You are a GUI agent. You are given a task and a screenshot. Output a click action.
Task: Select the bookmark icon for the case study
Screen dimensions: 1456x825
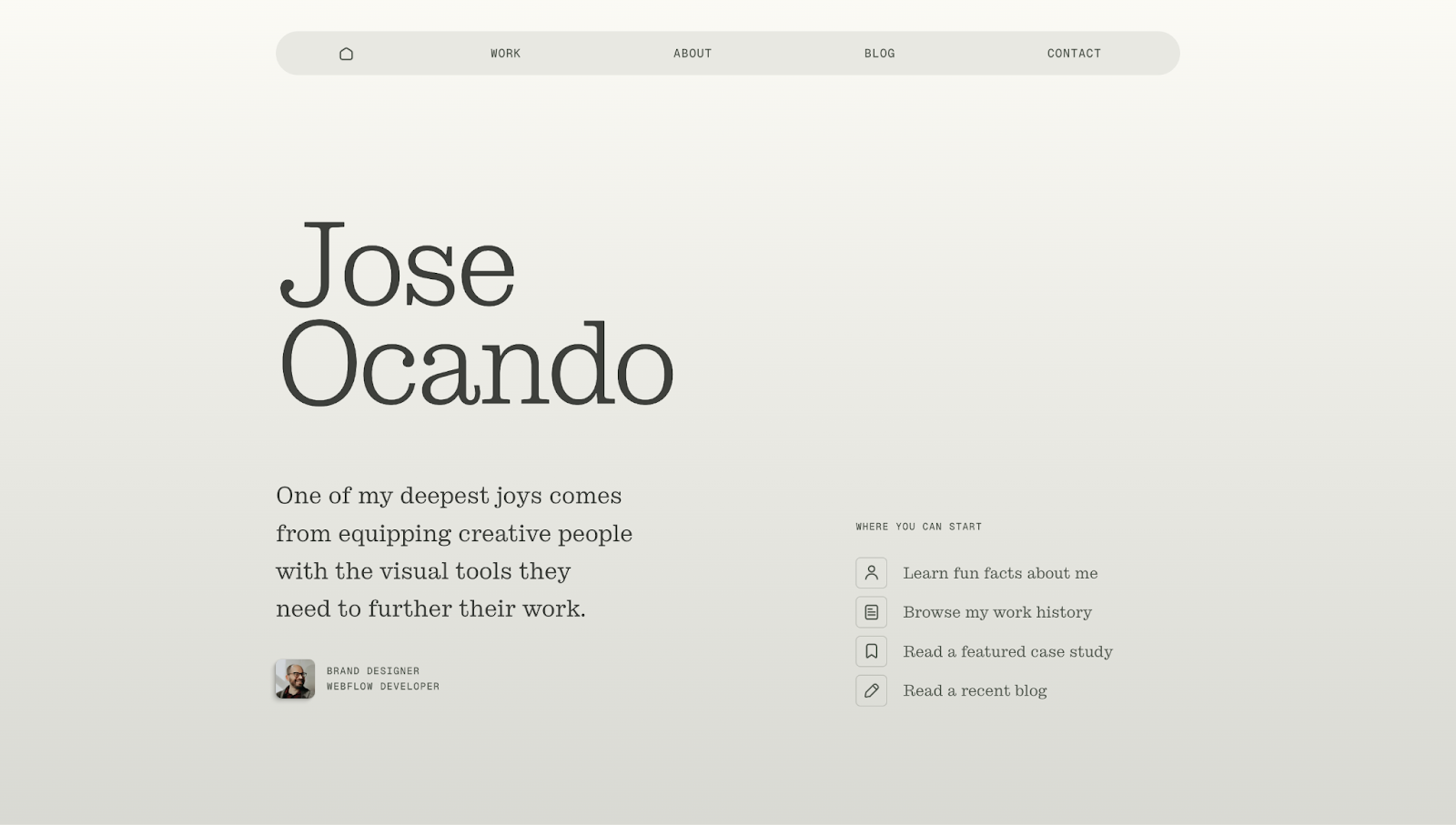pos(871,651)
